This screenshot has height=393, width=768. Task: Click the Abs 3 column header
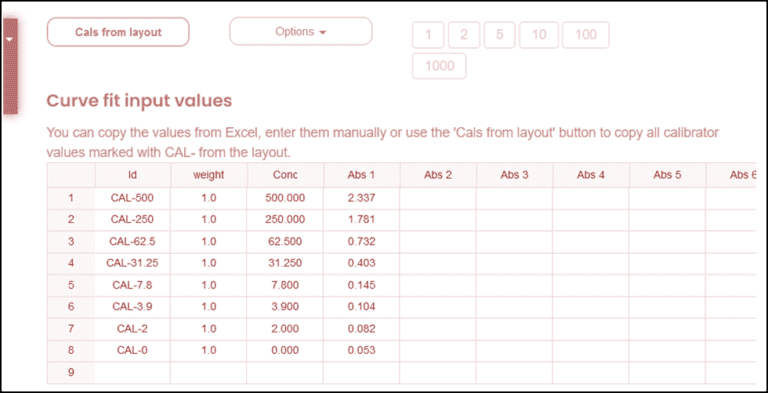[514, 175]
